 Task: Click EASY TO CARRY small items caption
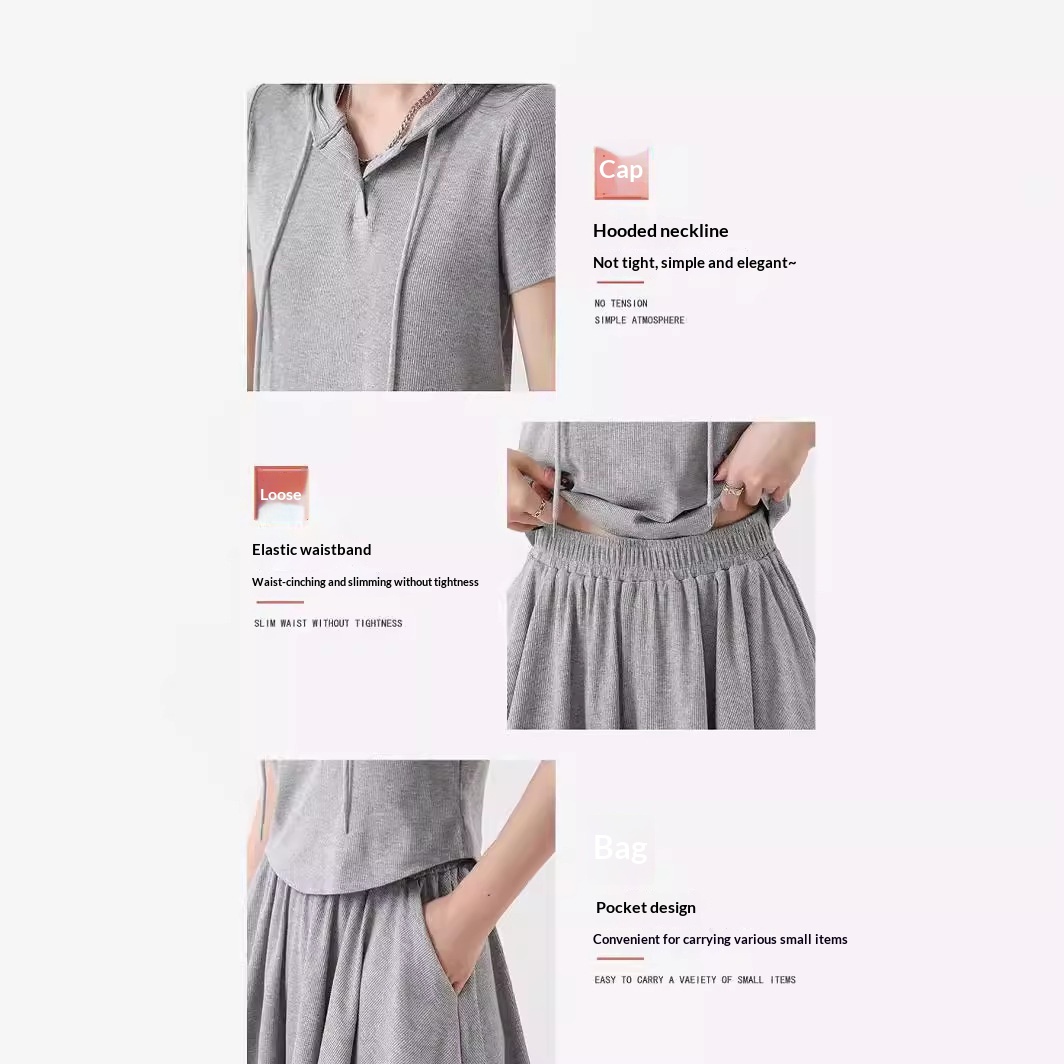tap(695, 980)
